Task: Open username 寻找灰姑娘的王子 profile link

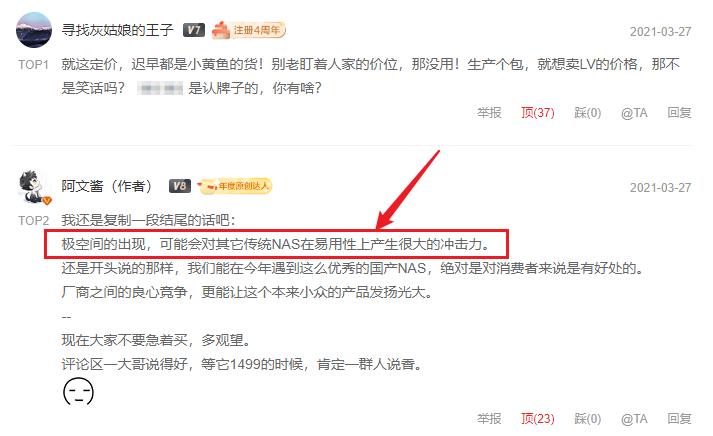Action: click(117, 30)
